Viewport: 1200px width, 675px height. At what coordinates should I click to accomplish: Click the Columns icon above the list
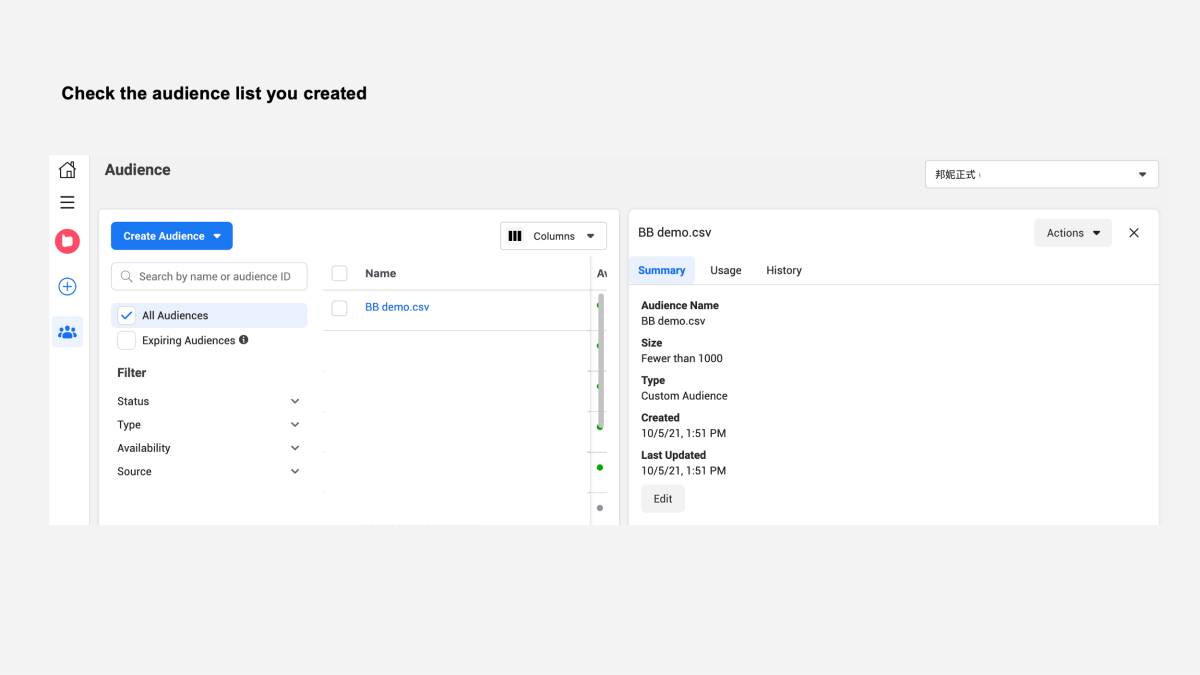pos(516,235)
